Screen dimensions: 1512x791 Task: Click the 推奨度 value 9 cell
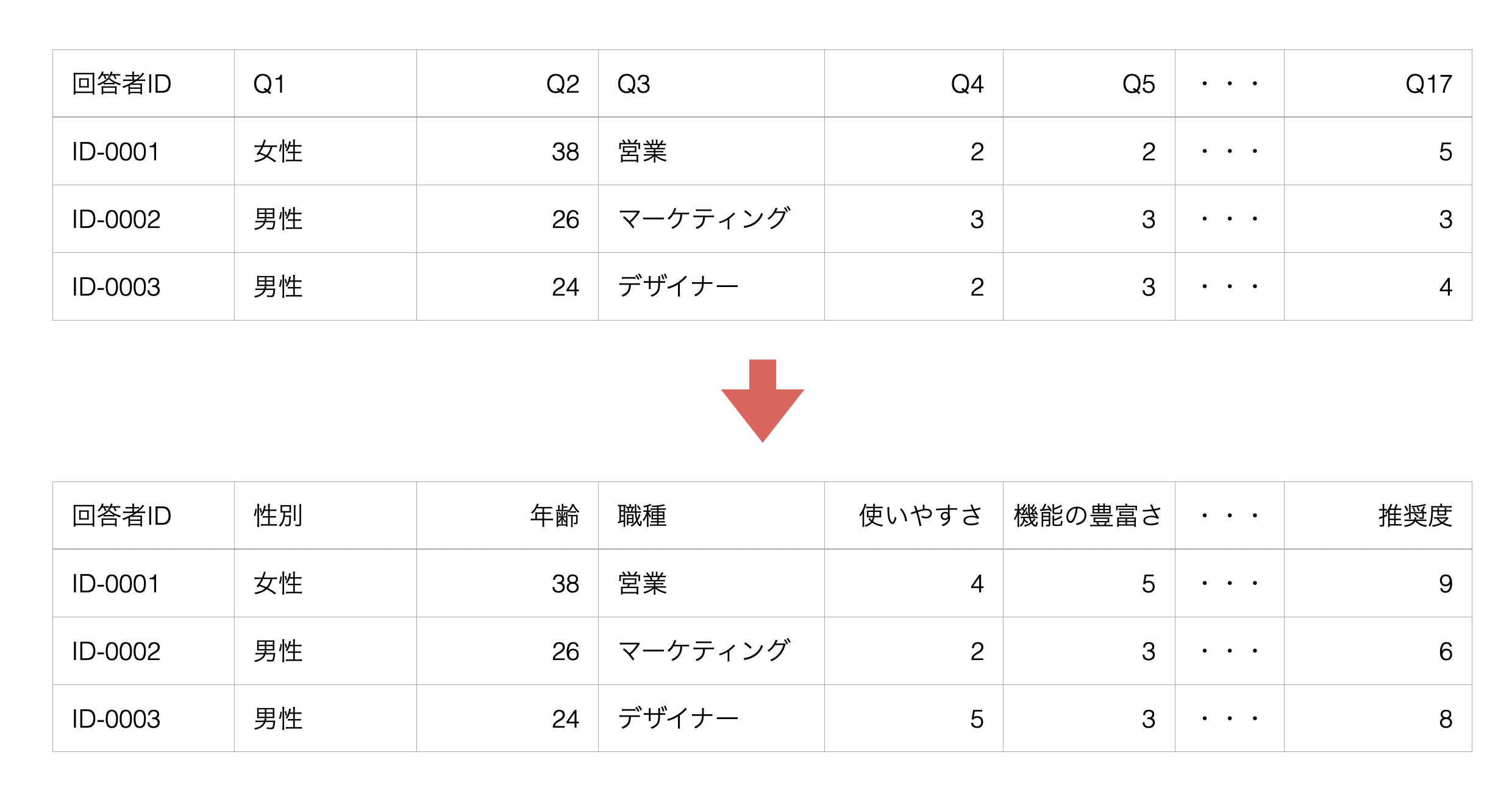coord(1378,583)
